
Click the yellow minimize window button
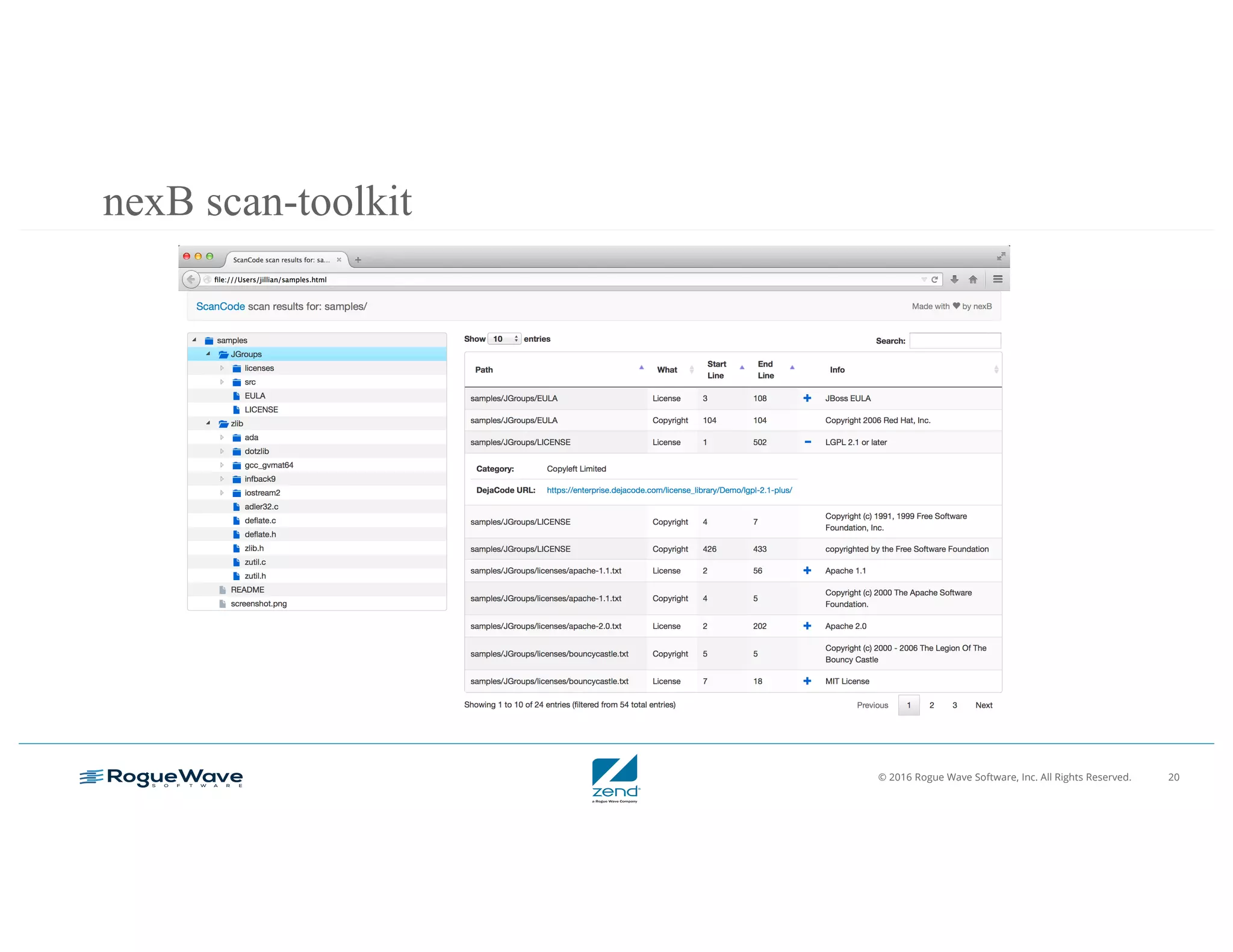[x=198, y=256]
